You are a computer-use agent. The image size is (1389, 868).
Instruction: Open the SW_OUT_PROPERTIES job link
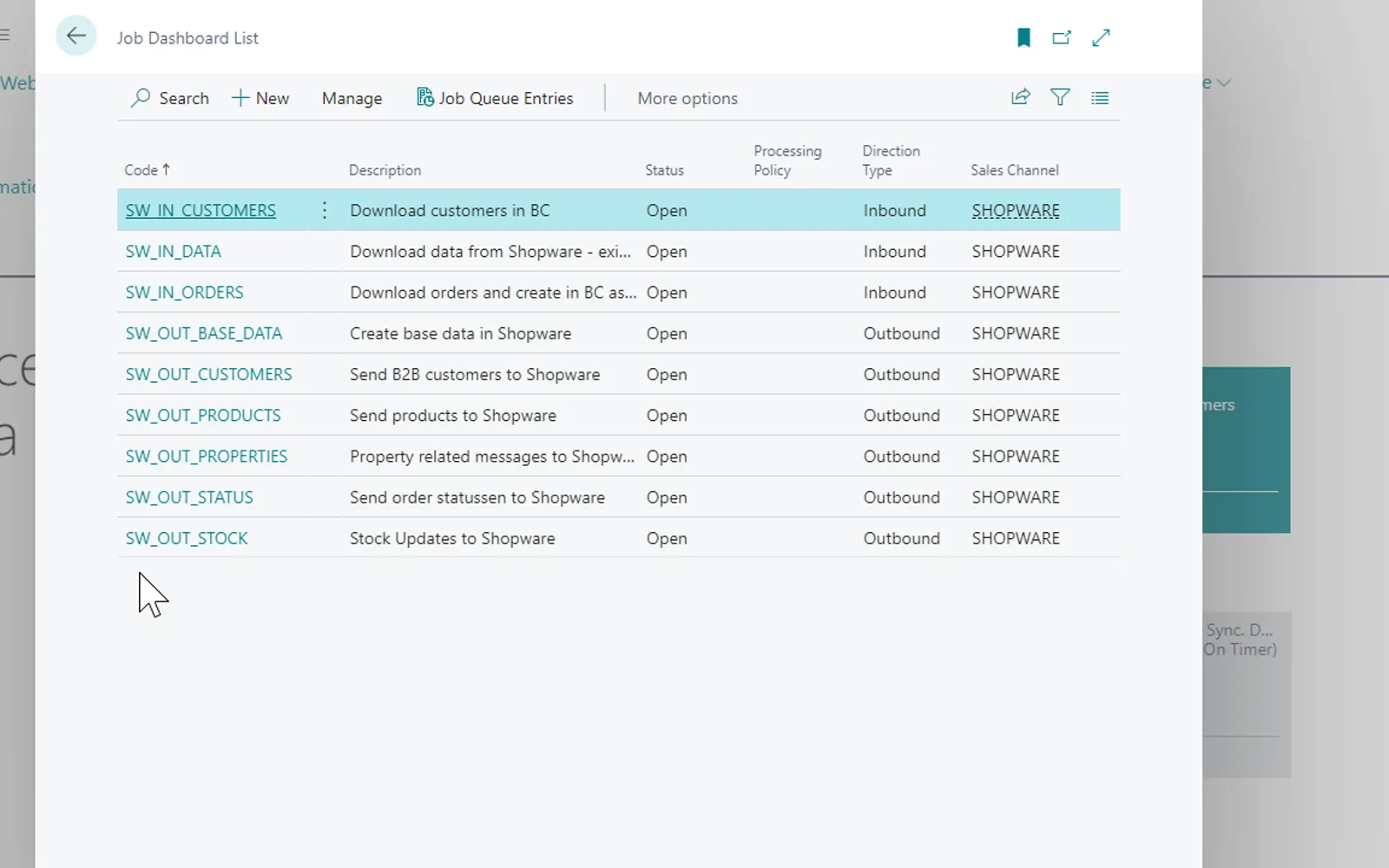point(206,457)
